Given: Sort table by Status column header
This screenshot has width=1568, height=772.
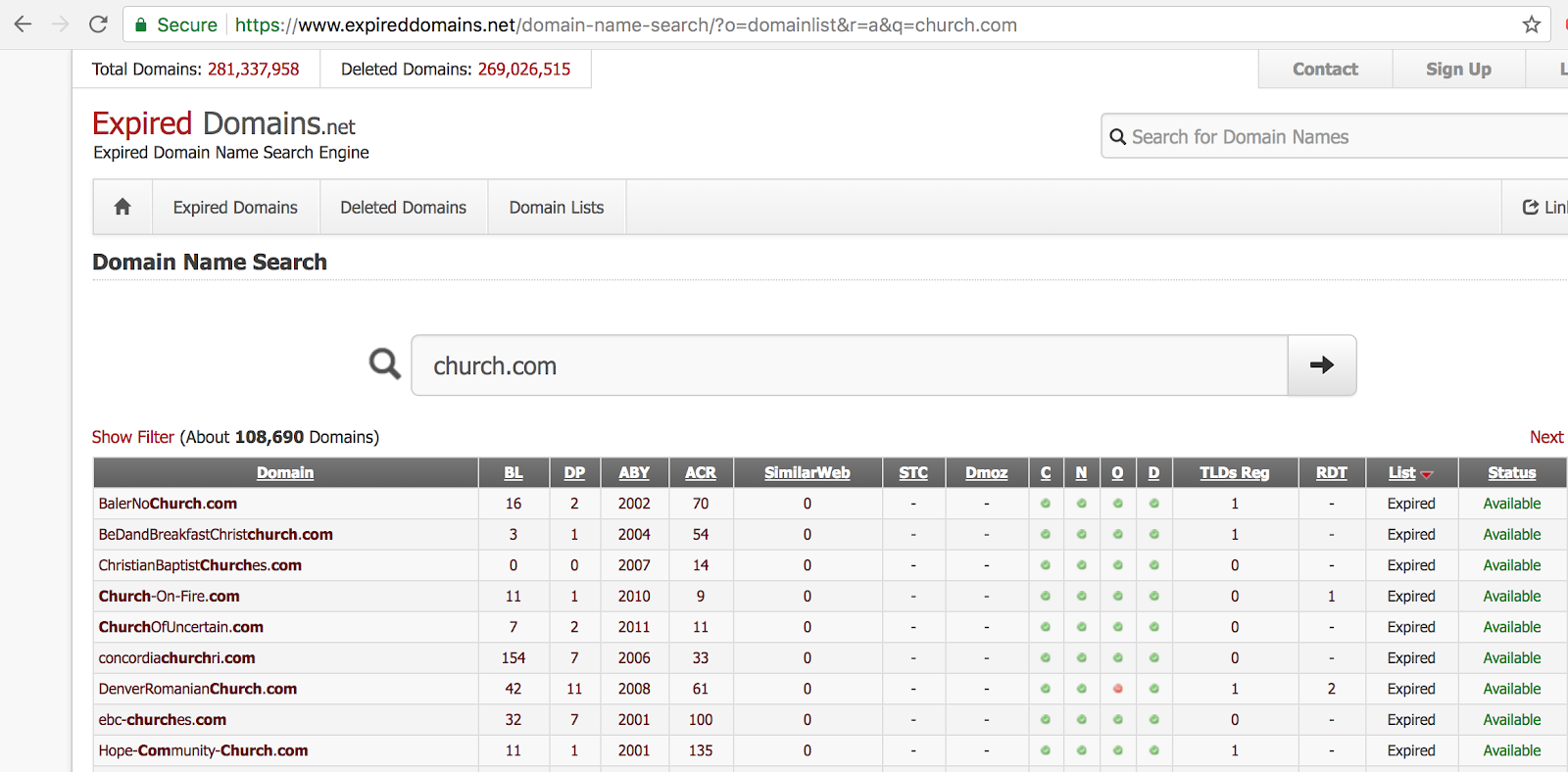Looking at the screenshot, I should [x=1512, y=473].
